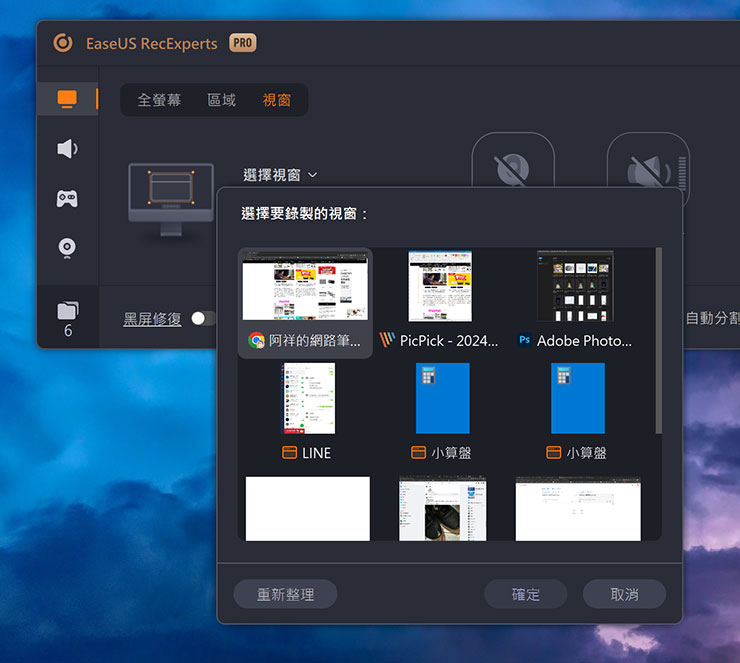
Task: Click the PicPick icon beside PicPick - 2024...
Action: [387, 339]
